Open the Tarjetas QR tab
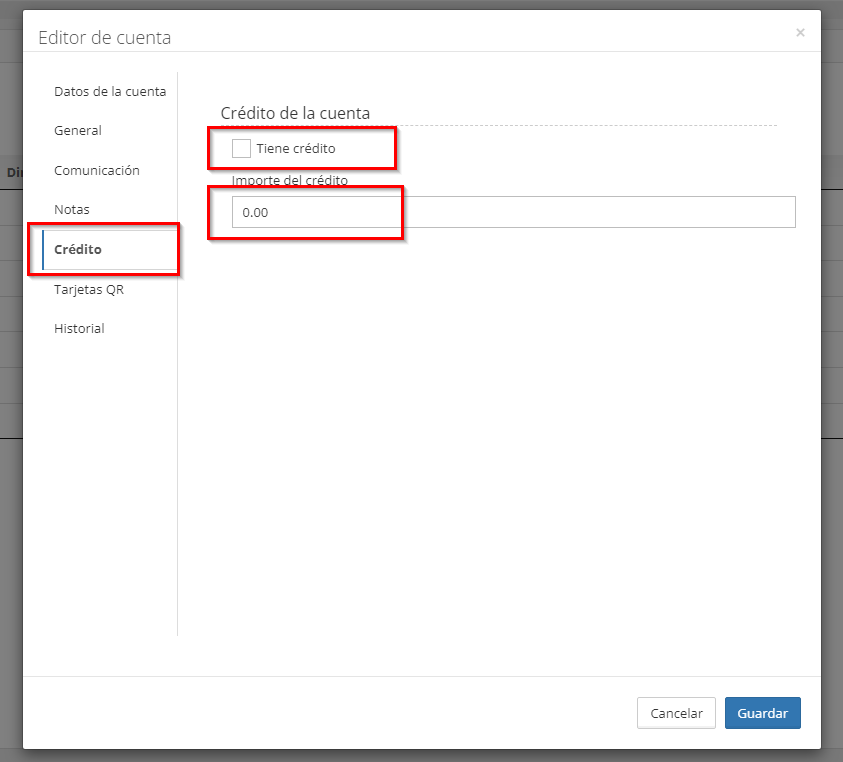Screen dimensions: 843x762 89,289
